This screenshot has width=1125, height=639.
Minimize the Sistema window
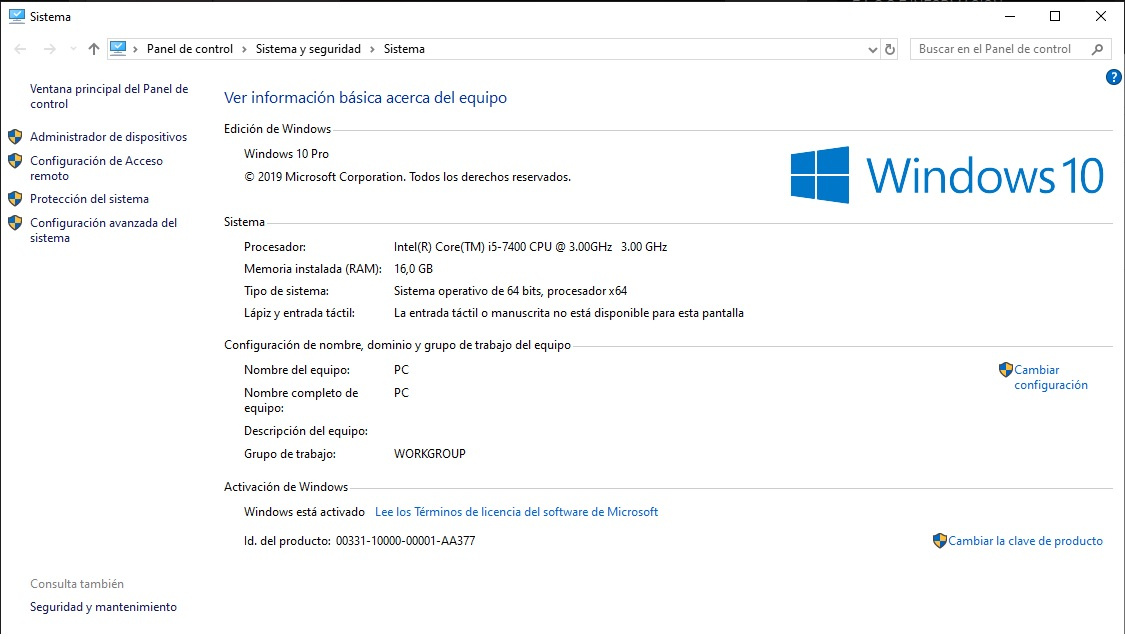[1009, 16]
